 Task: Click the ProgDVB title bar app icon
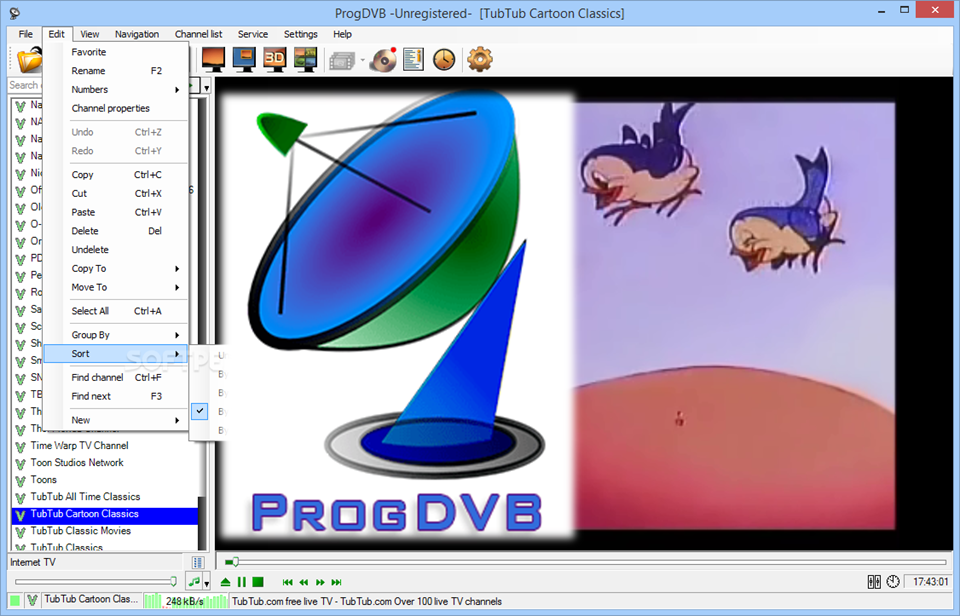click(14, 13)
